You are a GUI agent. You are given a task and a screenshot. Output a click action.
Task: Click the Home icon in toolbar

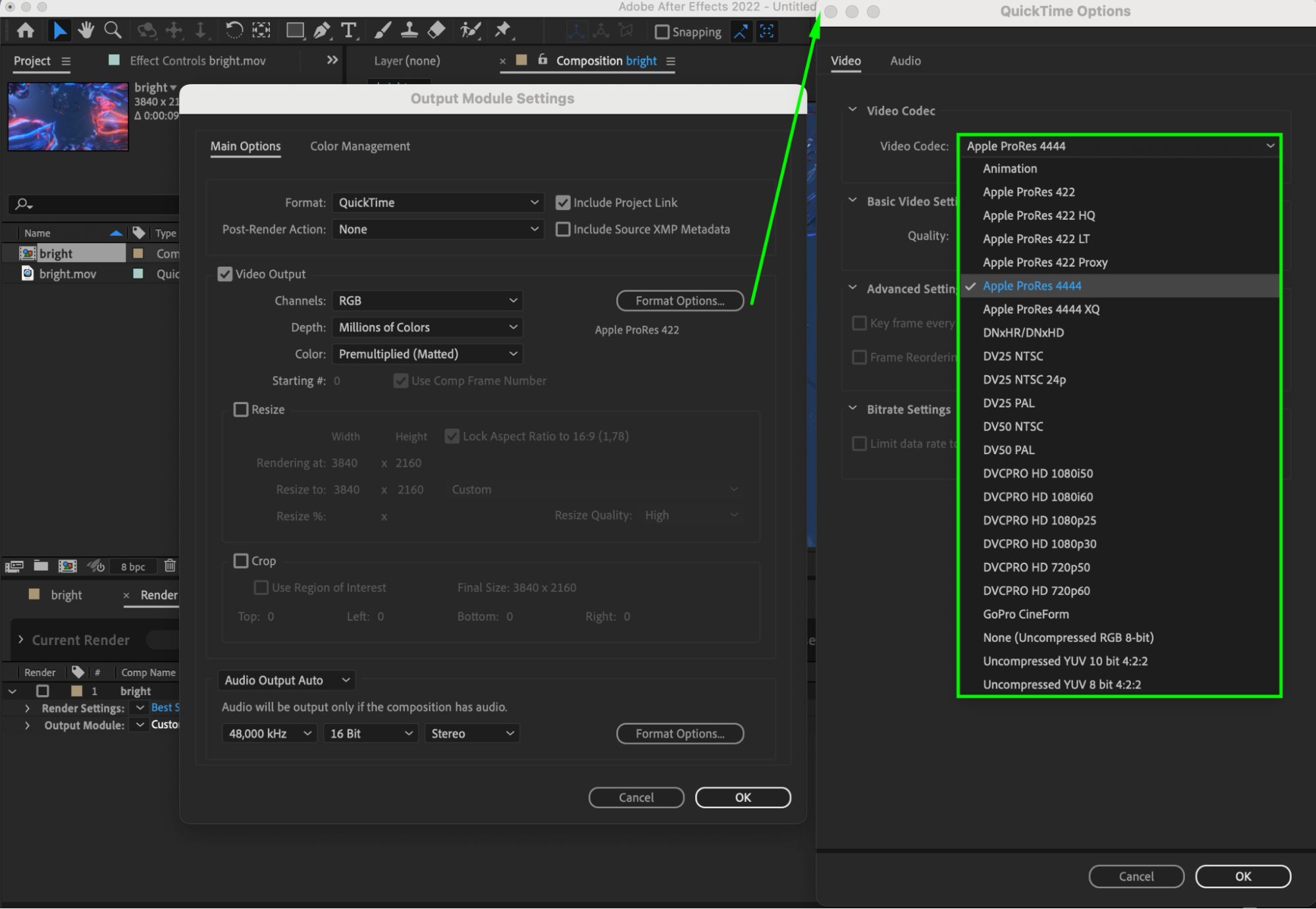pos(26,30)
